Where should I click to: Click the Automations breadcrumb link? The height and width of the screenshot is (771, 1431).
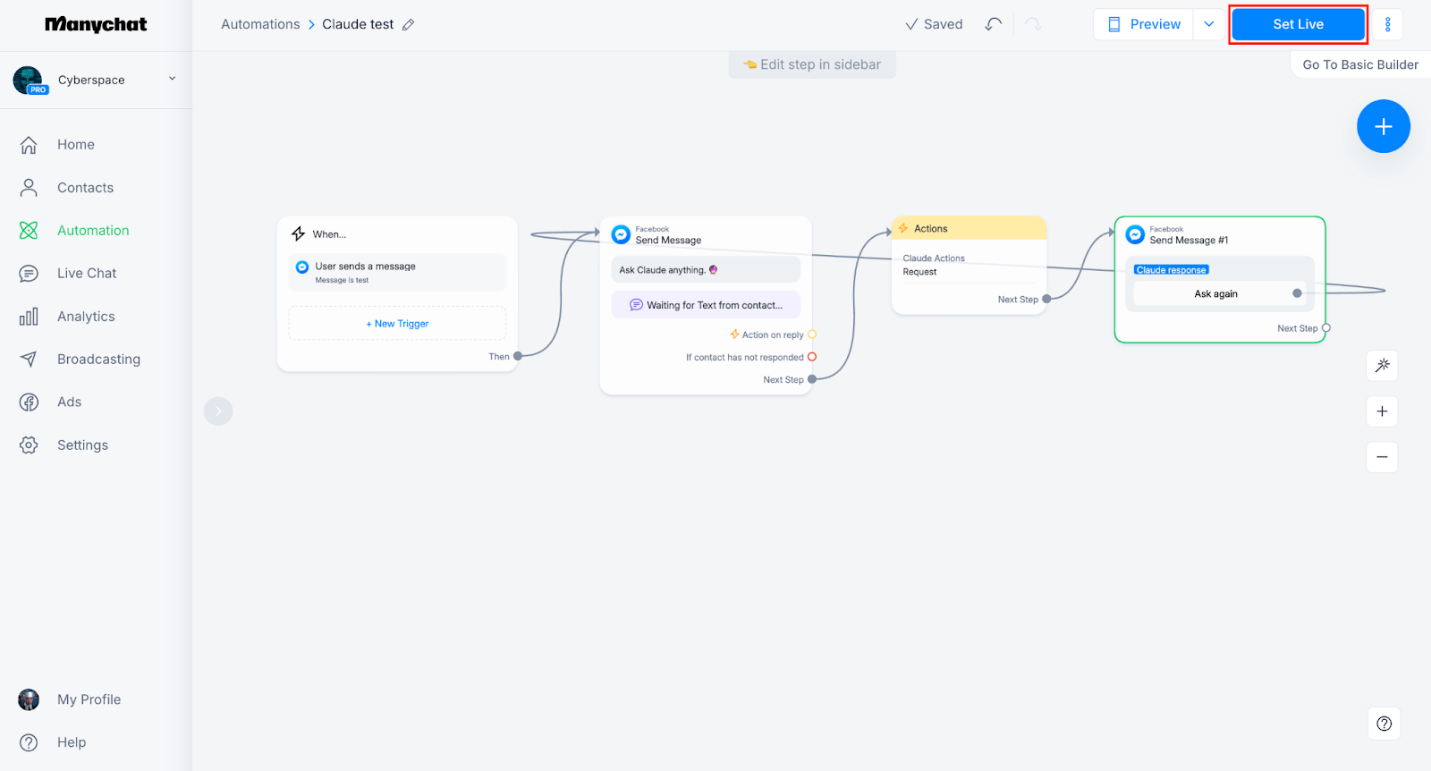pos(260,24)
